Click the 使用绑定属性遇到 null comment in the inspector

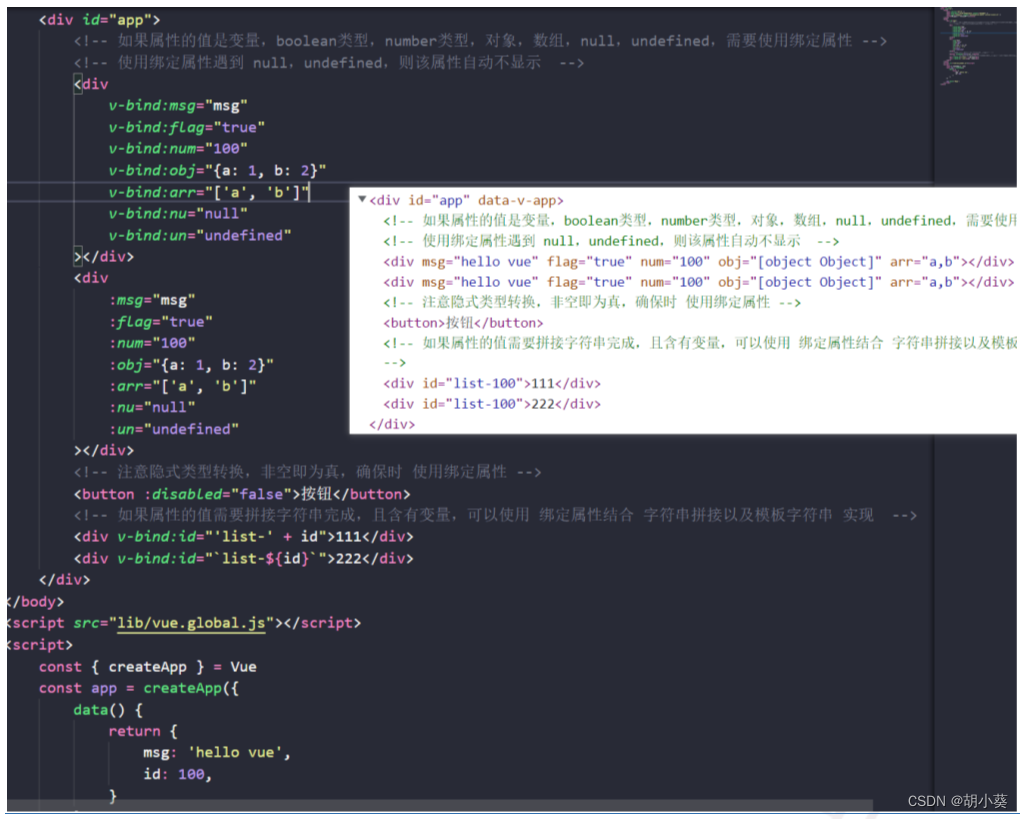click(611, 241)
